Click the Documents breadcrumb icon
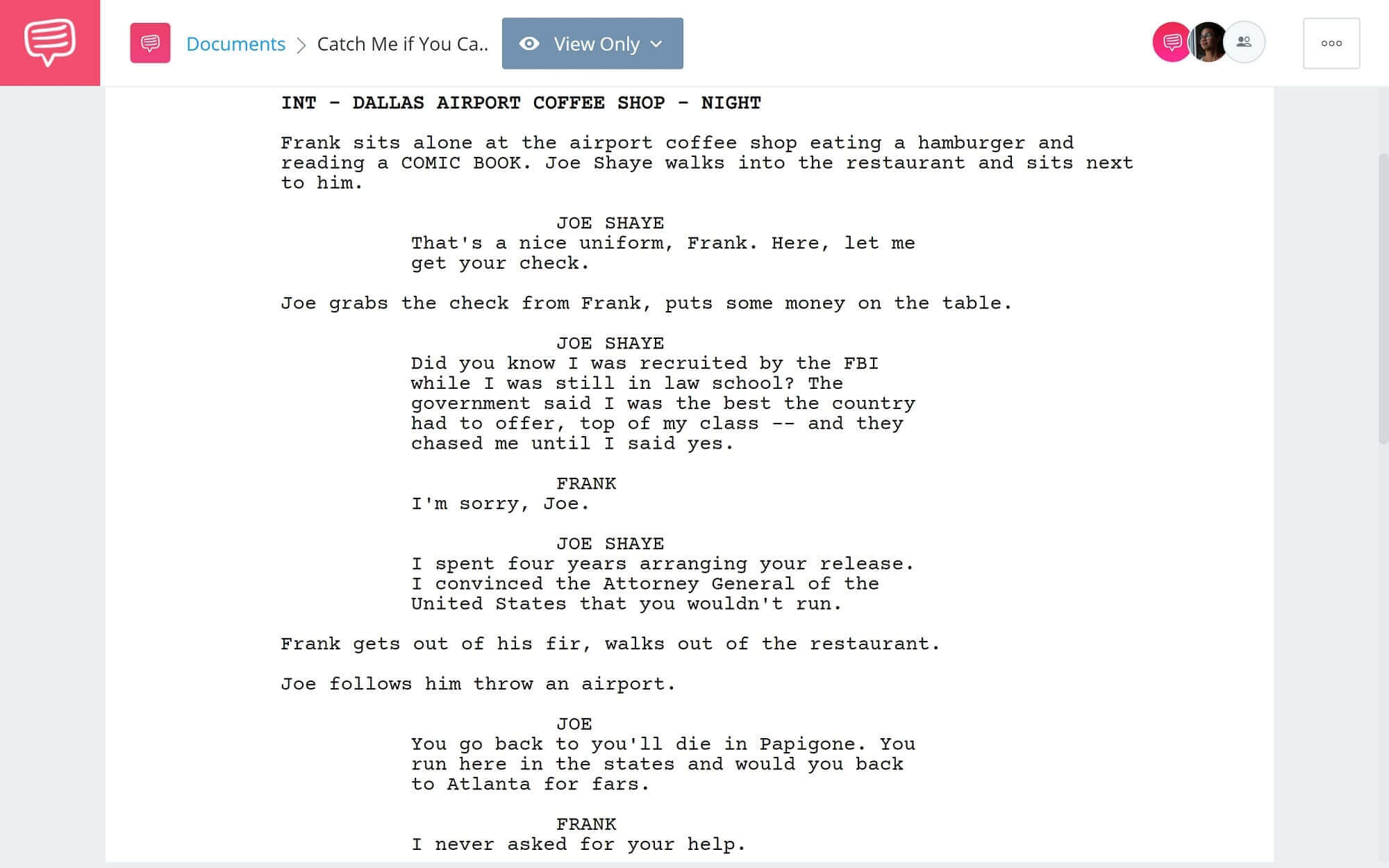Image resolution: width=1389 pixels, height=868 pixels. coord(150,44)
